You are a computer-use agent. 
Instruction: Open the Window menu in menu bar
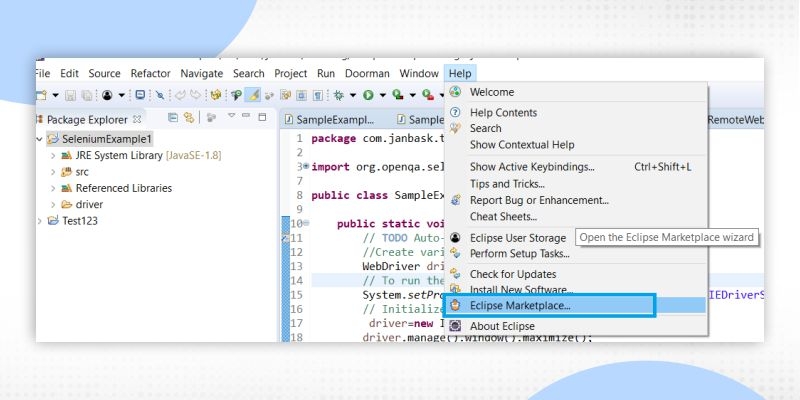pos(418,73)
